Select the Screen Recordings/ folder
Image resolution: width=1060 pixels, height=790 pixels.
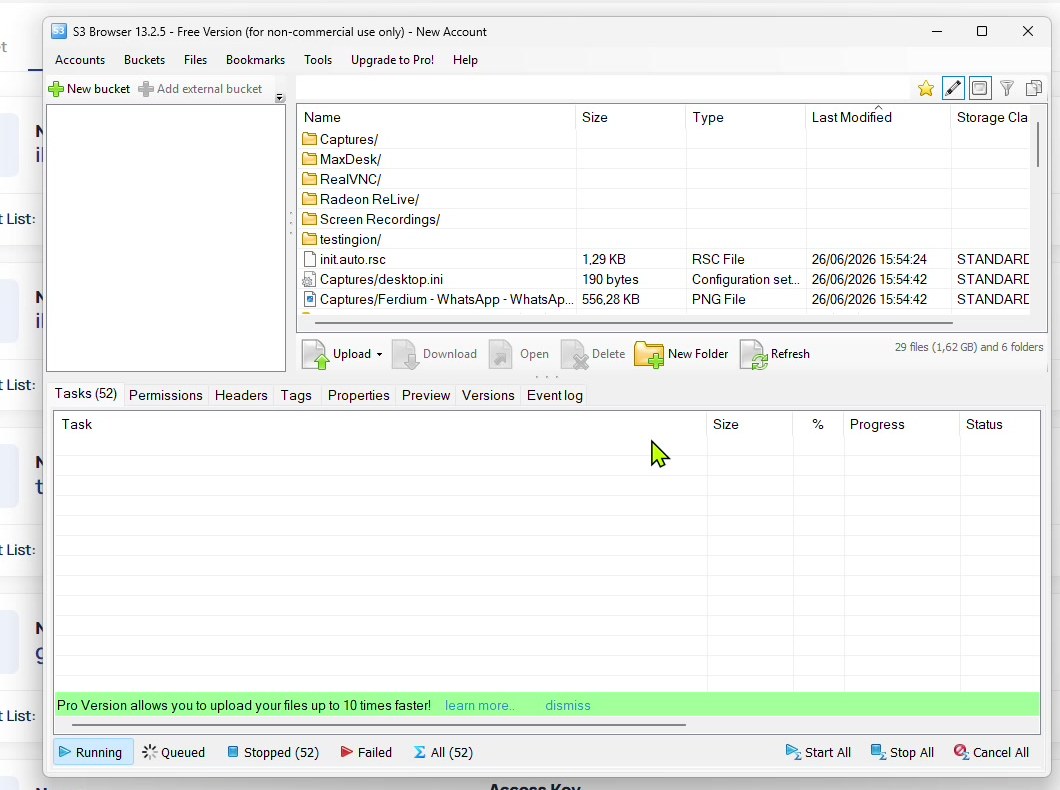click(371, 220)
